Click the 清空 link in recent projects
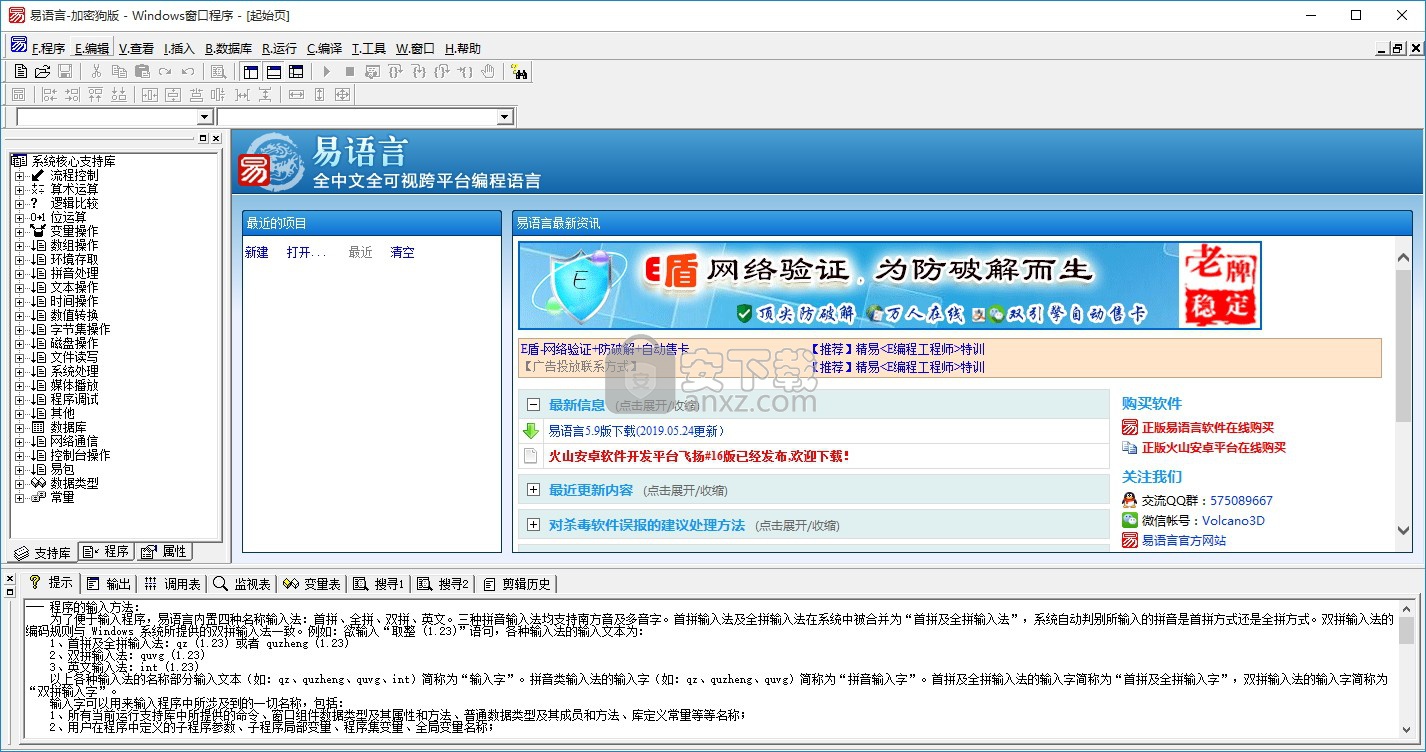Image resolution: width=1426 pixels, height=752 pixels. click(x=402, y=253)
